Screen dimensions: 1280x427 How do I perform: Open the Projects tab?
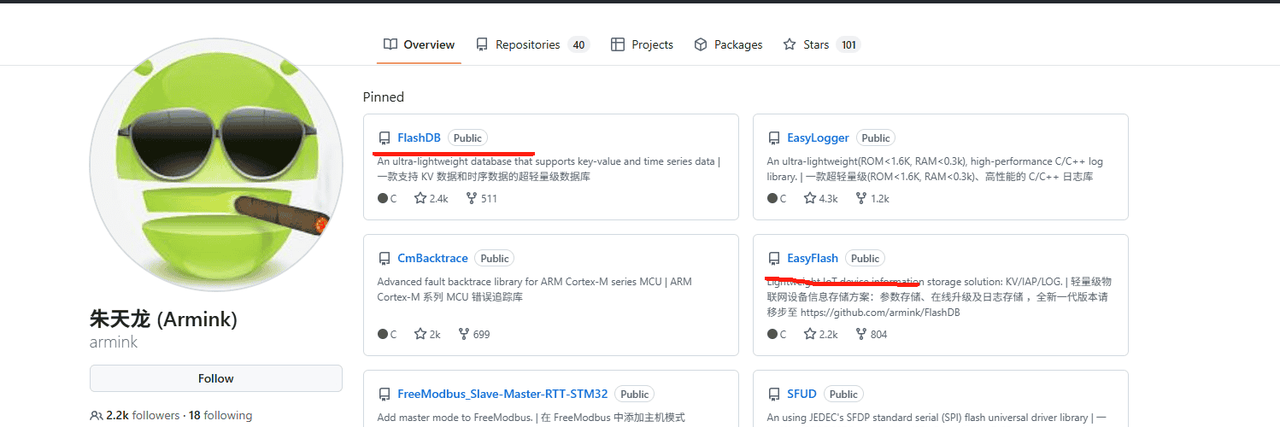pos(641,45)
